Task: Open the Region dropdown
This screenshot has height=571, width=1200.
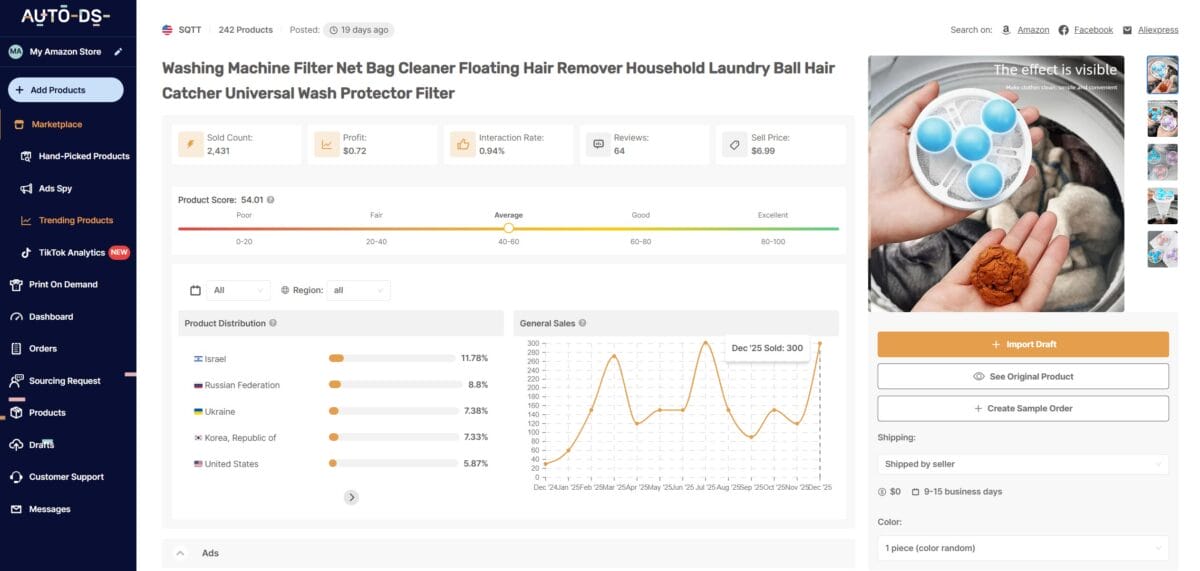Action: [x=358, y=290]
